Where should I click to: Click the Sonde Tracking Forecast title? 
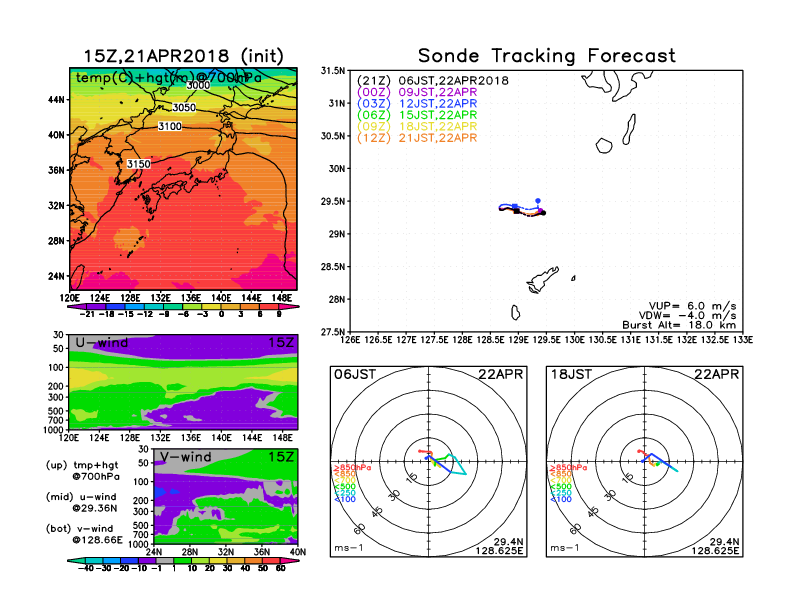tap(547, 56)
